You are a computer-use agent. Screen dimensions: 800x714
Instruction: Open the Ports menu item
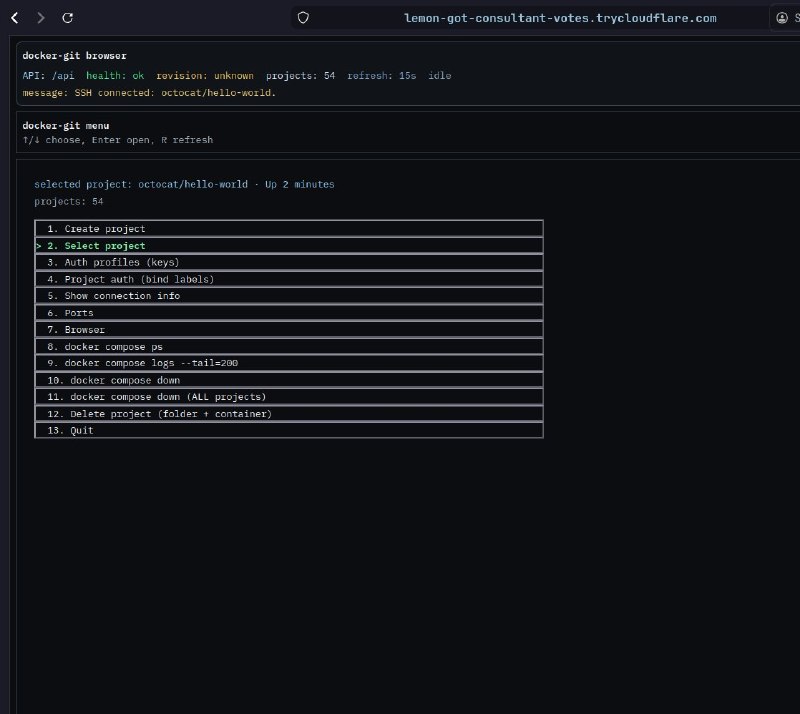289,313
